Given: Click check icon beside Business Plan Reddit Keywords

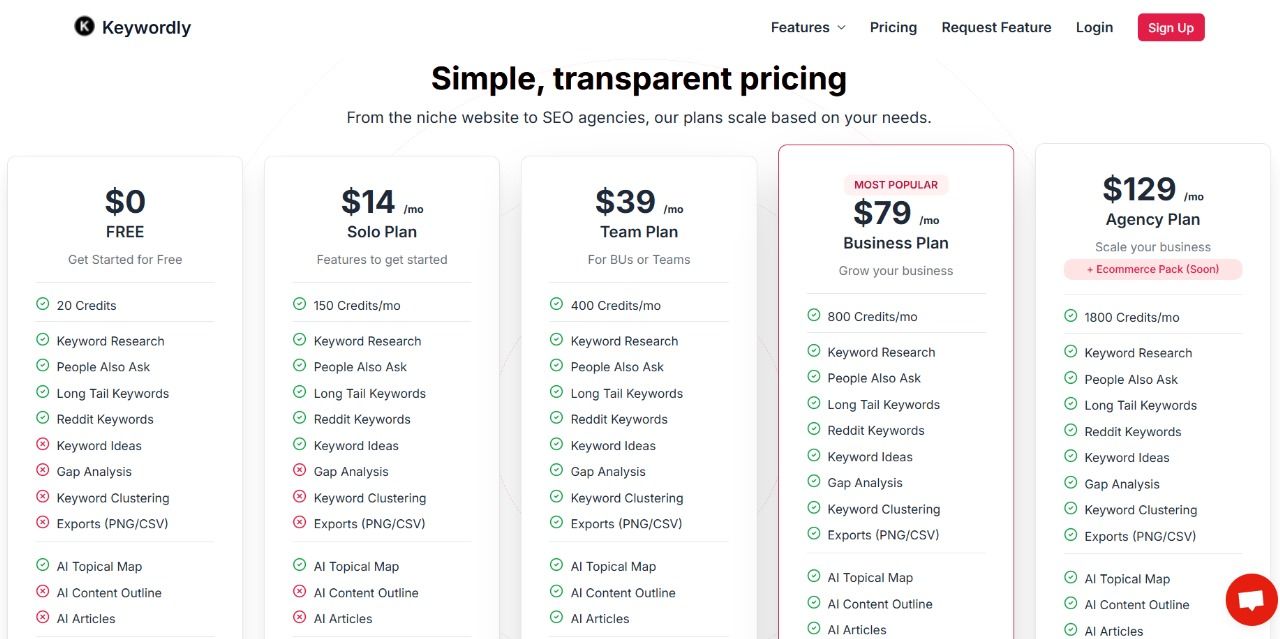Looking at the screenshot, I should pyautogui.click(x=814, y=430).
